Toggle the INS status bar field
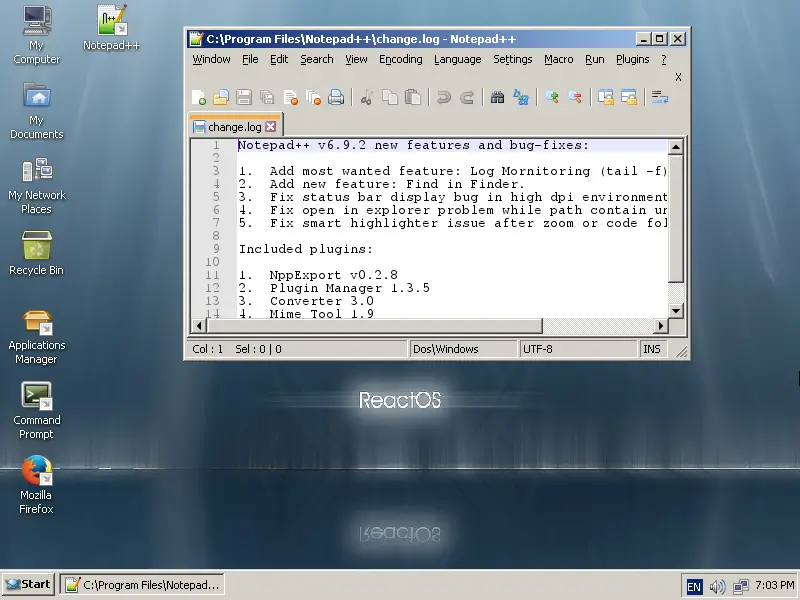The height and width of the screenshot is (600, 800). (653, 349)
